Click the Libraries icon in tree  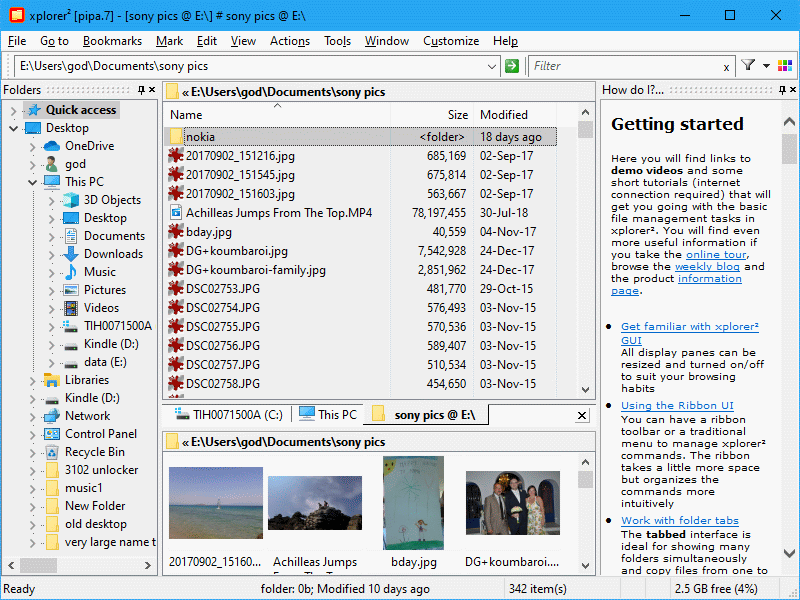(x=52, y=380)
